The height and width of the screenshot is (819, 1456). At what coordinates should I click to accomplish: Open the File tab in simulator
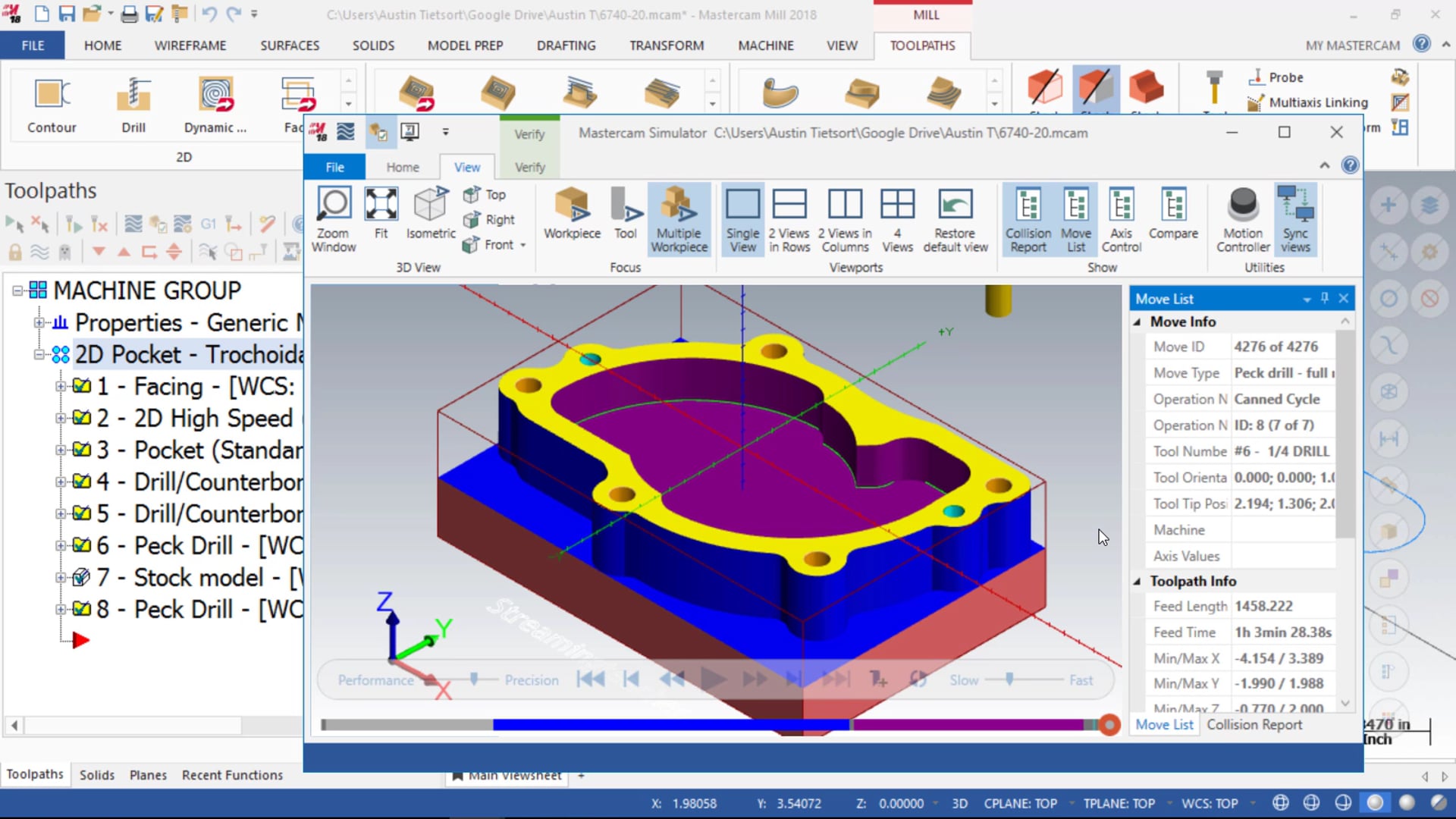(334, 167)
